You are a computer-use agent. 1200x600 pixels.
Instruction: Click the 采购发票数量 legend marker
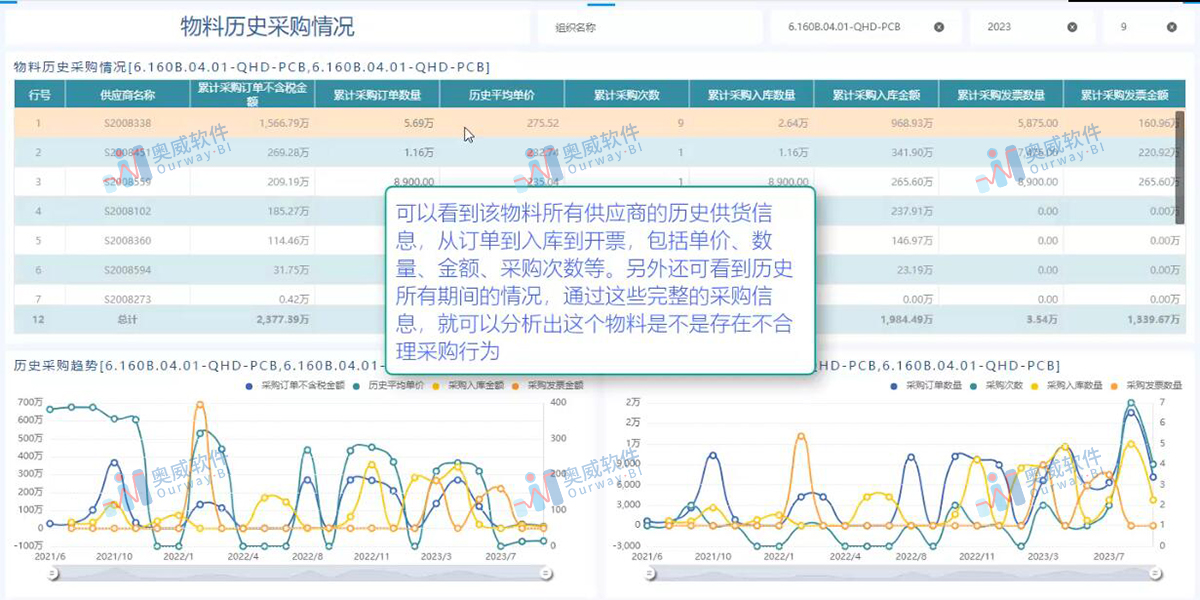pos(1114,386)
